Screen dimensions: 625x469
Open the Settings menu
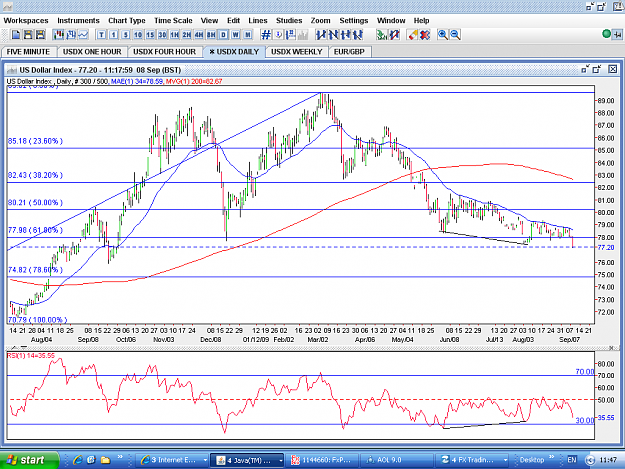tap(354, 20)
